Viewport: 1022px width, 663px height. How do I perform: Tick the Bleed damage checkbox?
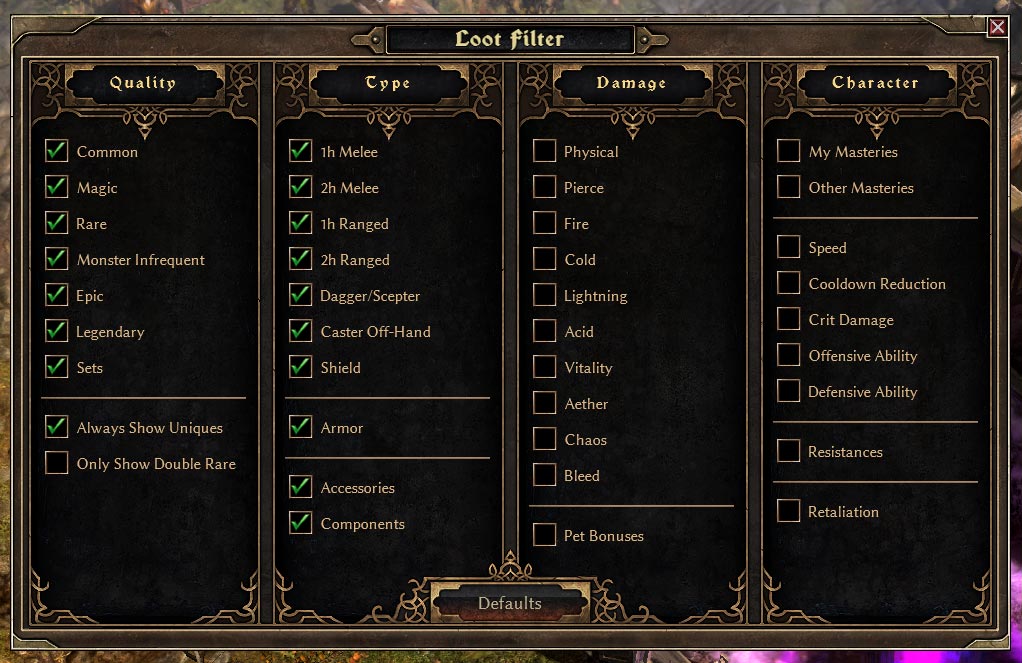pos(544,475)
